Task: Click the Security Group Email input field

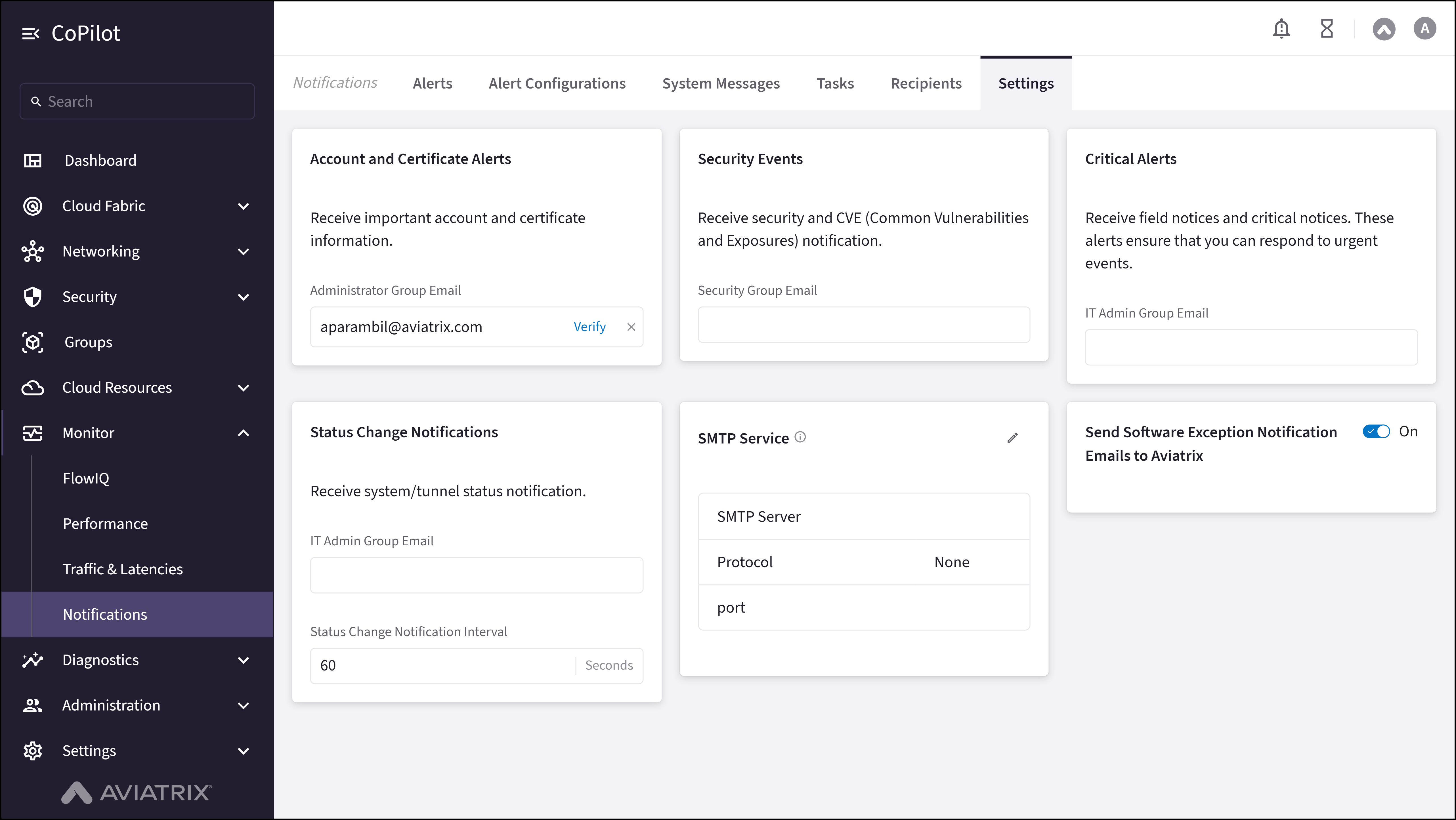Action: pos(864,324)
